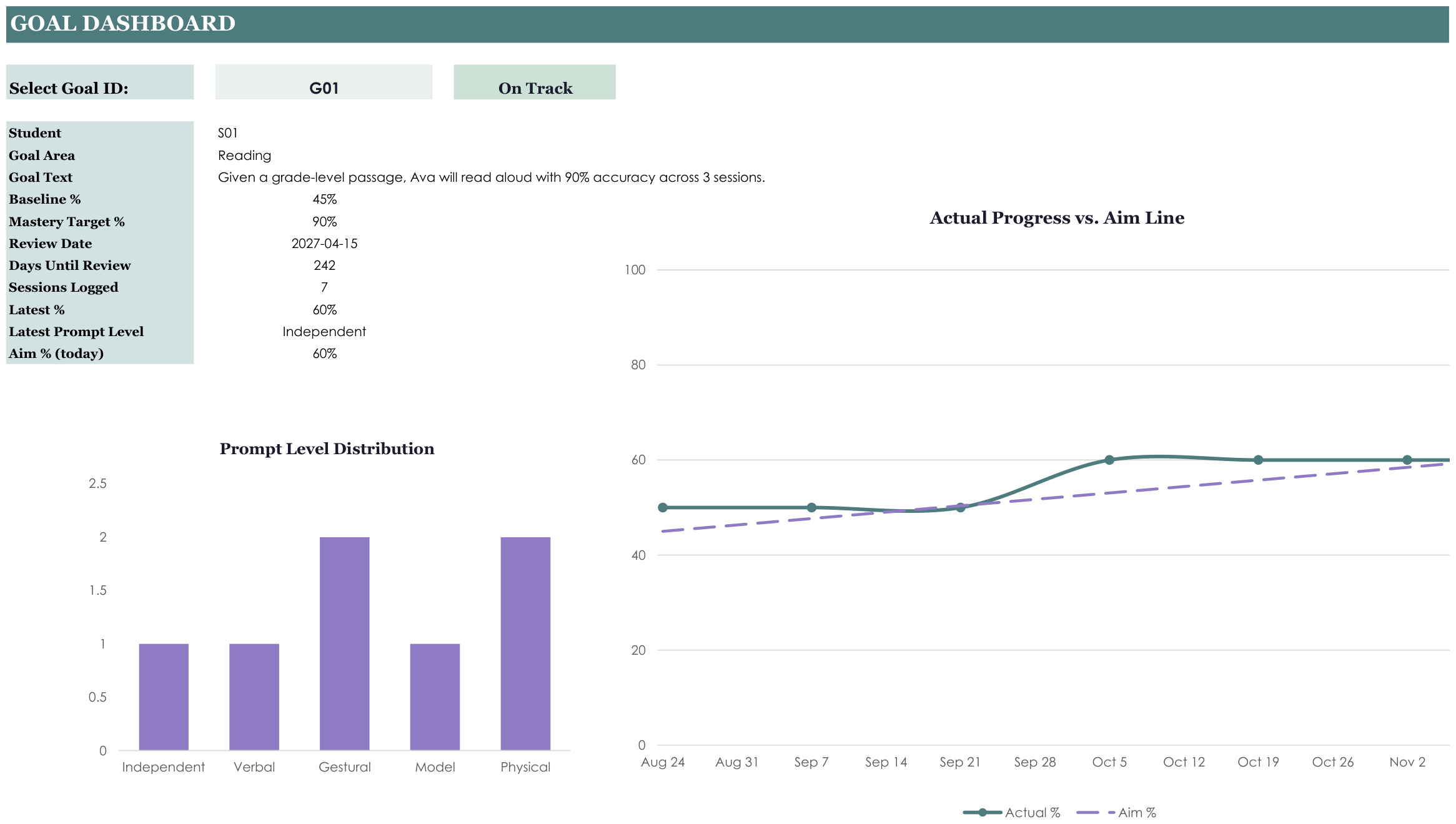The height and width of the screenshot is (824, 1456).
Task: Click the 100 value on progress chart axis
Action: tap(635, 270)
